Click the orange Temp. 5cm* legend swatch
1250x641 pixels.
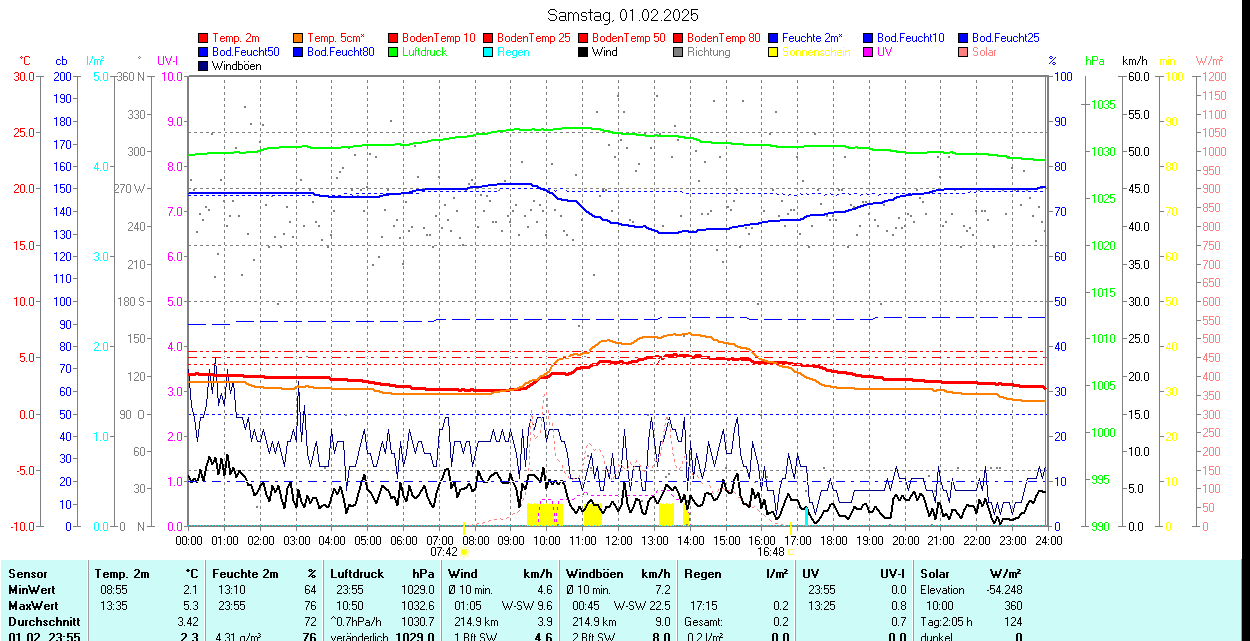(299, 38)
